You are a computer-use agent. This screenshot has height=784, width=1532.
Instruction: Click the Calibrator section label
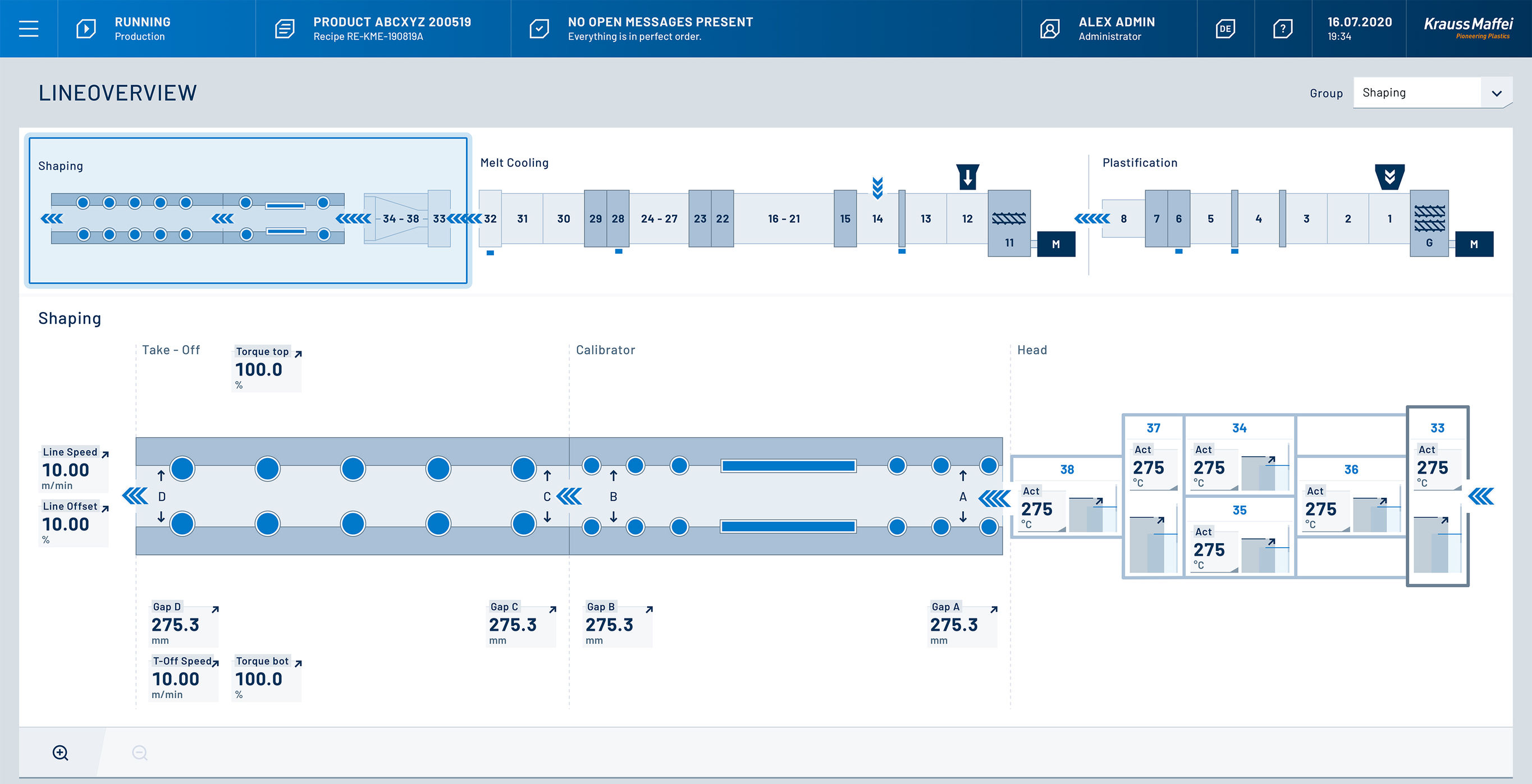pos(605,350)
